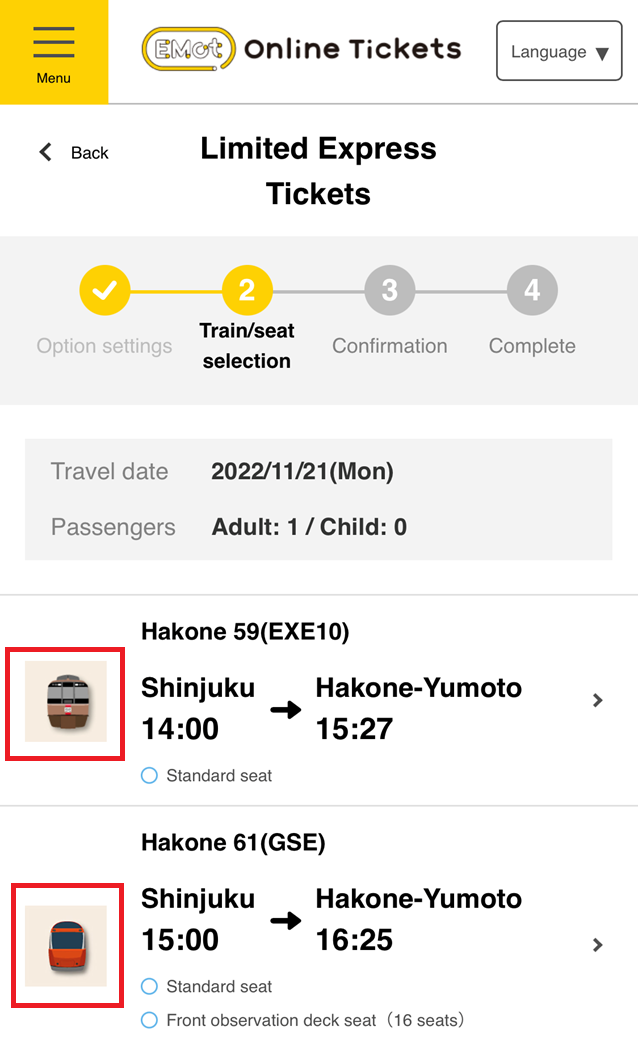
Task: Expand Hakone 61 train with right chevron
Action: click(x=598, y=945)
